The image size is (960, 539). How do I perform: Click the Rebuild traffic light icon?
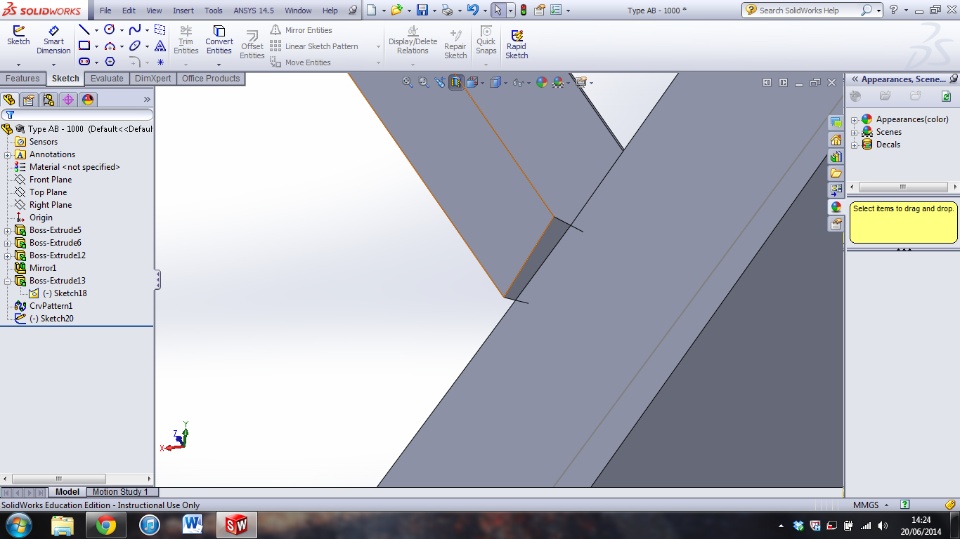tap(523, 10)
